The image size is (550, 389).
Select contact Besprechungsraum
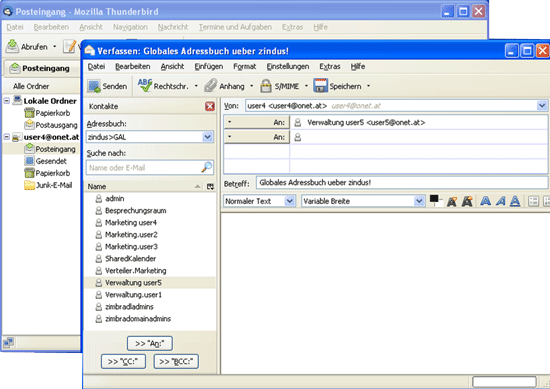pos(150,210)
